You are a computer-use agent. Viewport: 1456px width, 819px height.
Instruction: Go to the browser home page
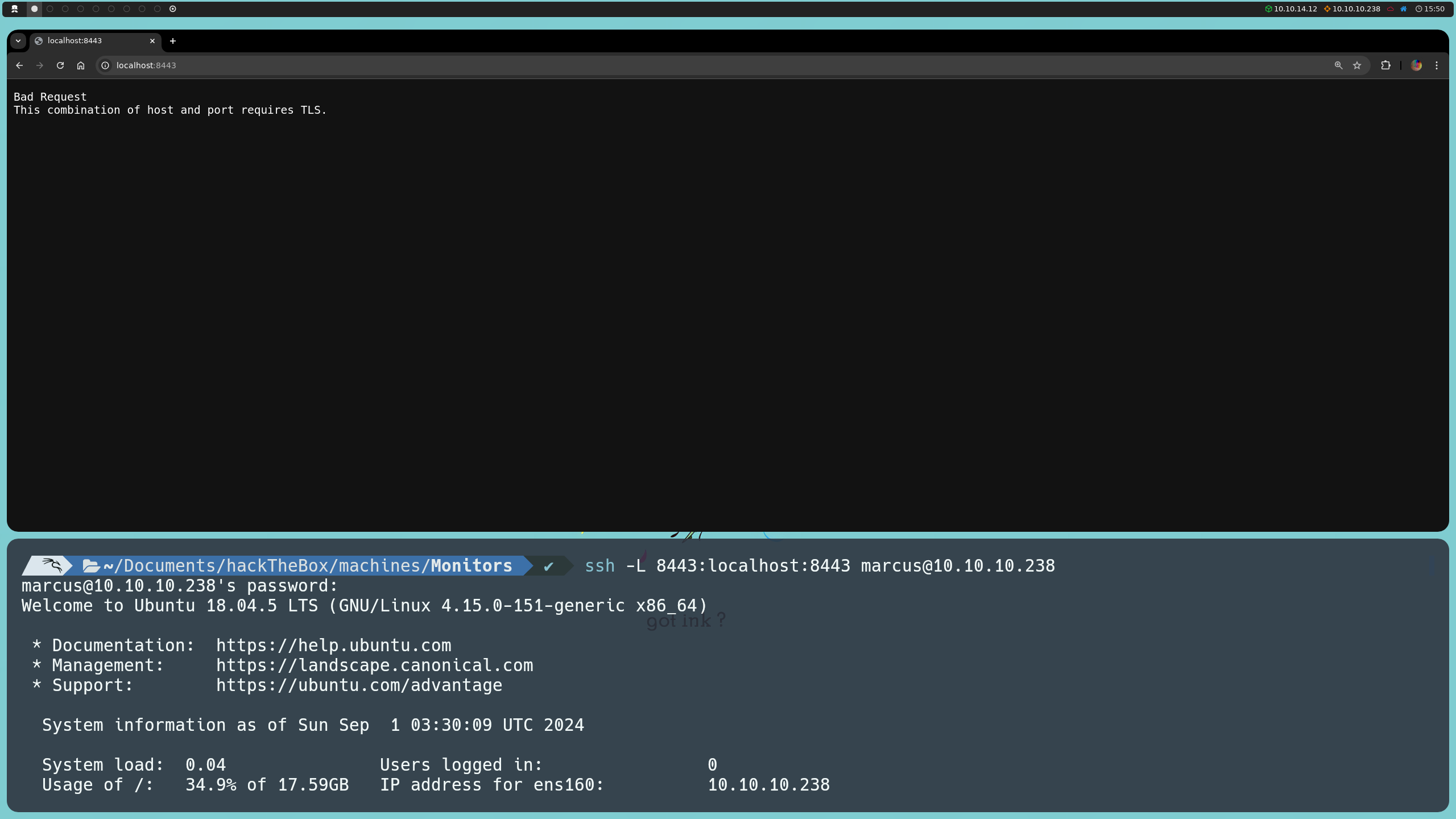[x=81, y=65]
